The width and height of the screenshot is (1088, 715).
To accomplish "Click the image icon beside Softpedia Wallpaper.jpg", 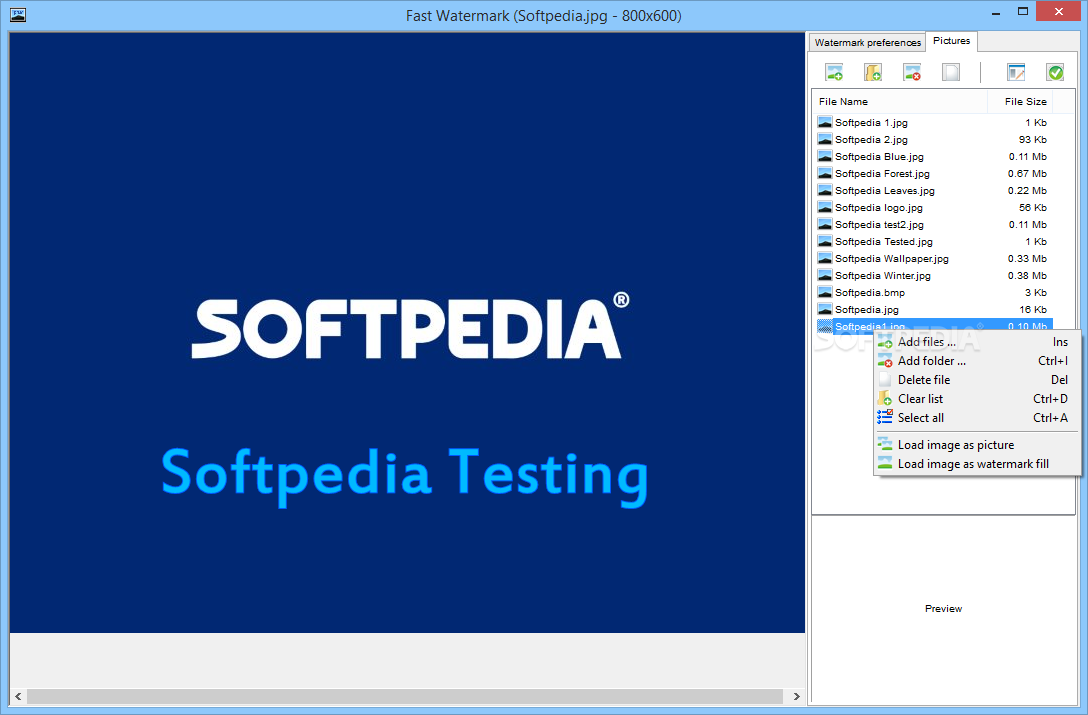I will click(825, 258).
